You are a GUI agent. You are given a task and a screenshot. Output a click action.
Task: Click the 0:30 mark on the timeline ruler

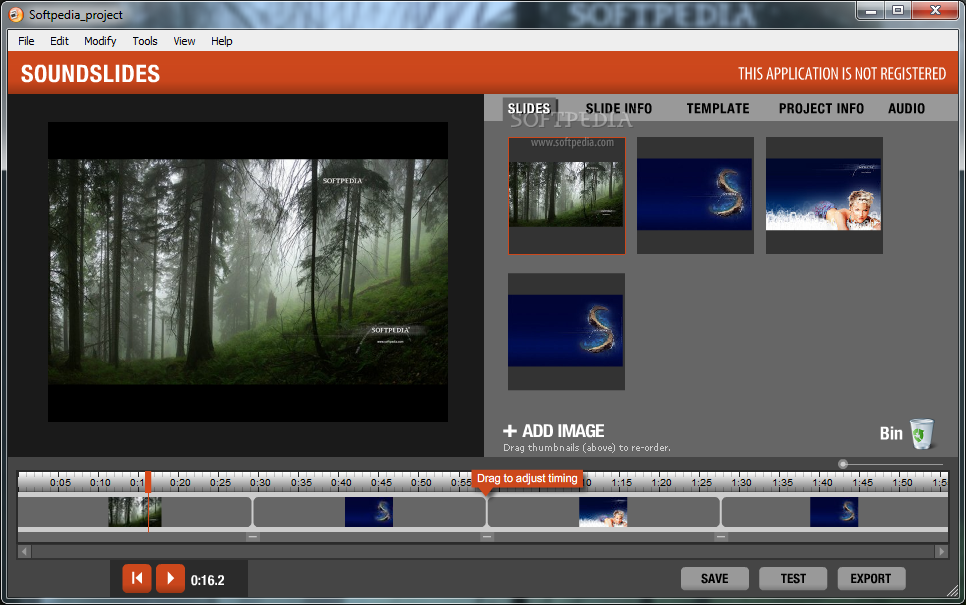[261, 482]
